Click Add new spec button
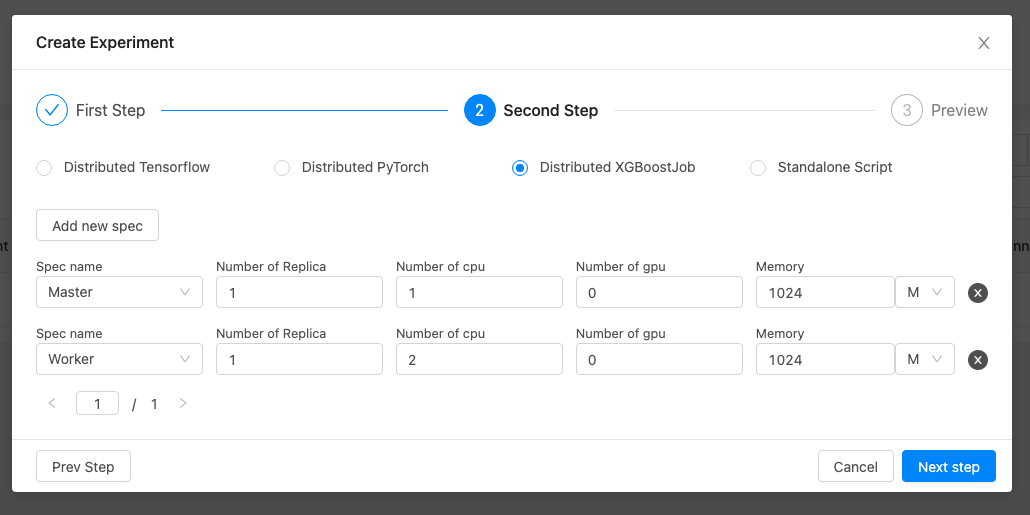1030x515 pixels. tap(97, 226)
